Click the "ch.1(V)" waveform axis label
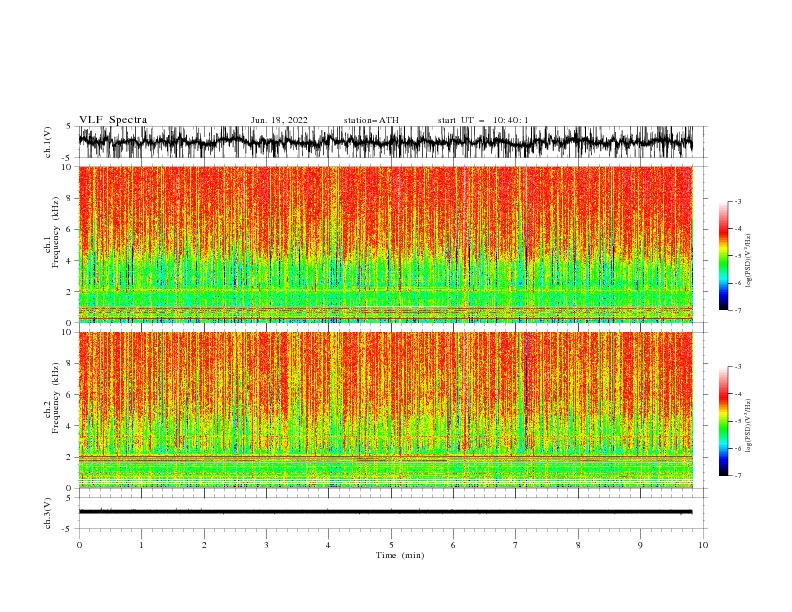 (x=48, y=142)
